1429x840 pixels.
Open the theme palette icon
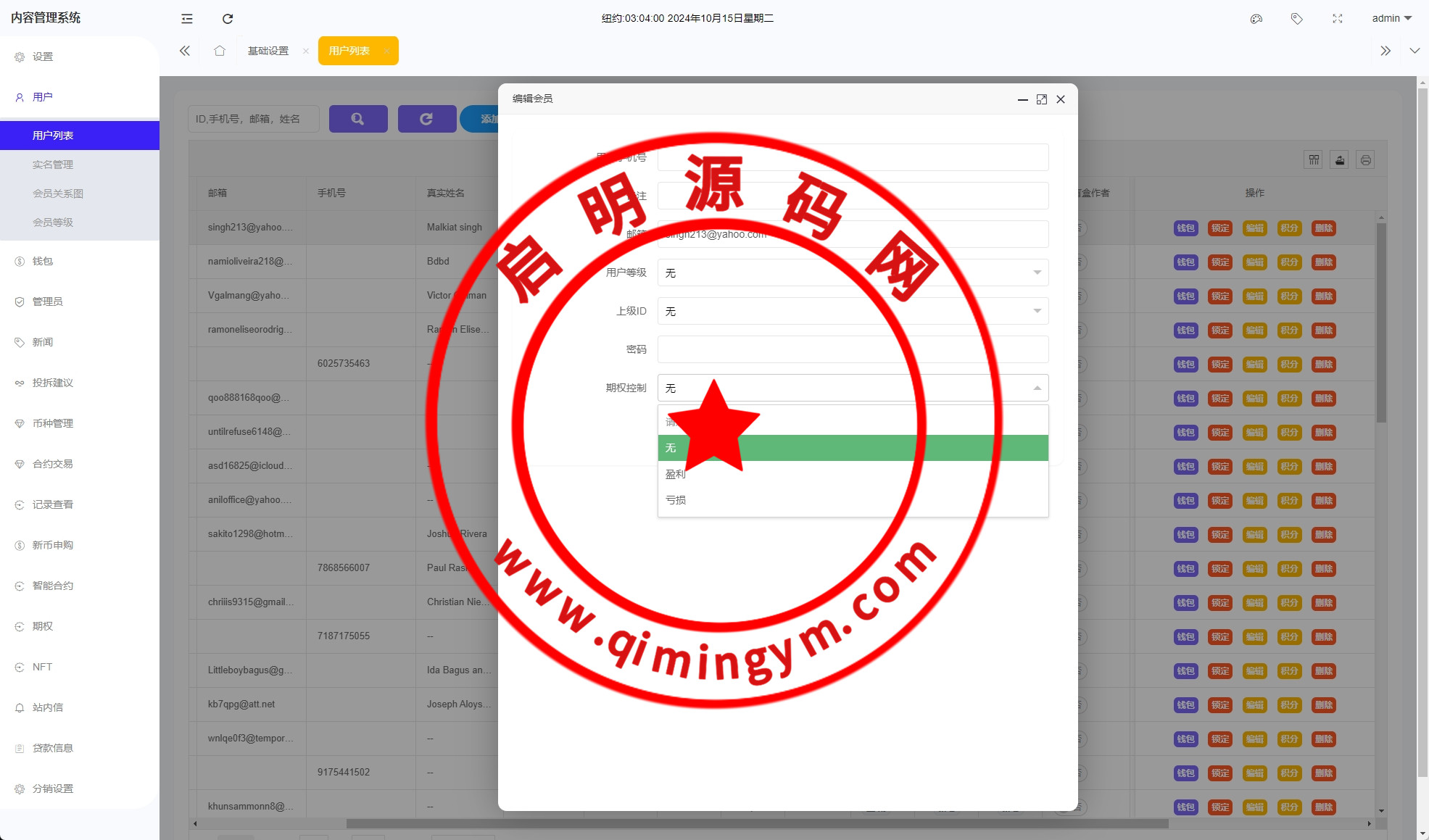[x=1256, y=19]
